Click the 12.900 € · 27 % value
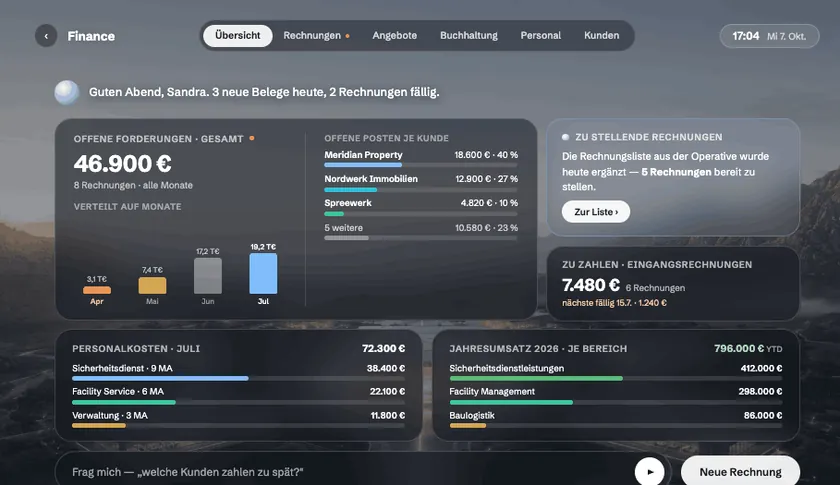This screenshot has height=485, width=840. 486,178
